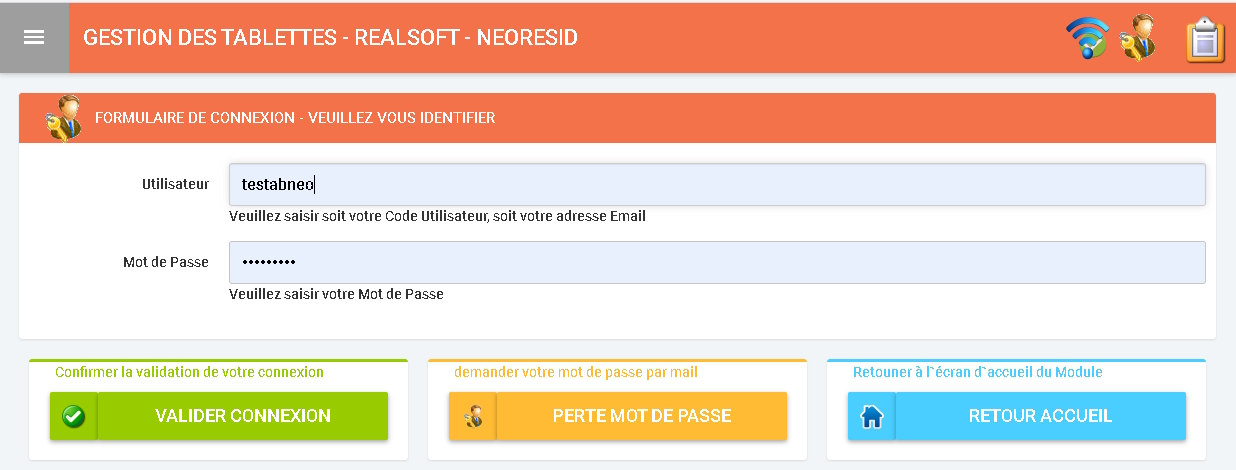Click the Utilisateur field label

[175, 184]
